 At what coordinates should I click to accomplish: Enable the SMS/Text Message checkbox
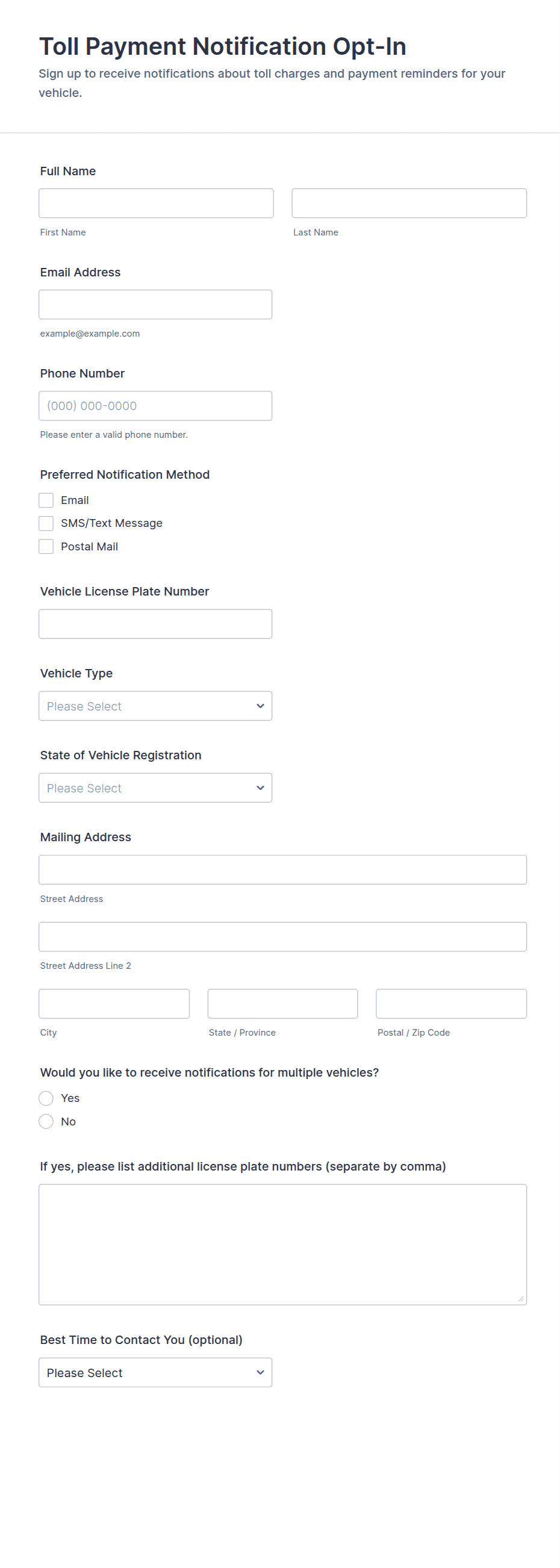click(46, 523)
